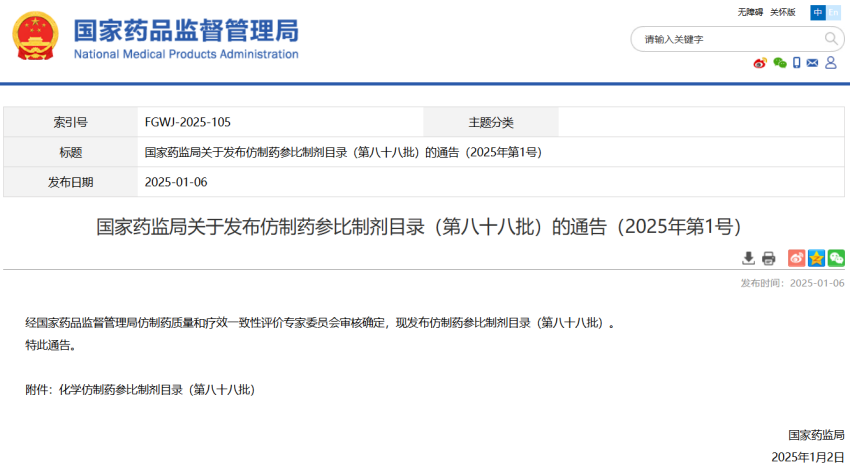The height and width of the screenshot is (476, 850).
Task: Click the 索引号 label cell
Action: (70, 122)
